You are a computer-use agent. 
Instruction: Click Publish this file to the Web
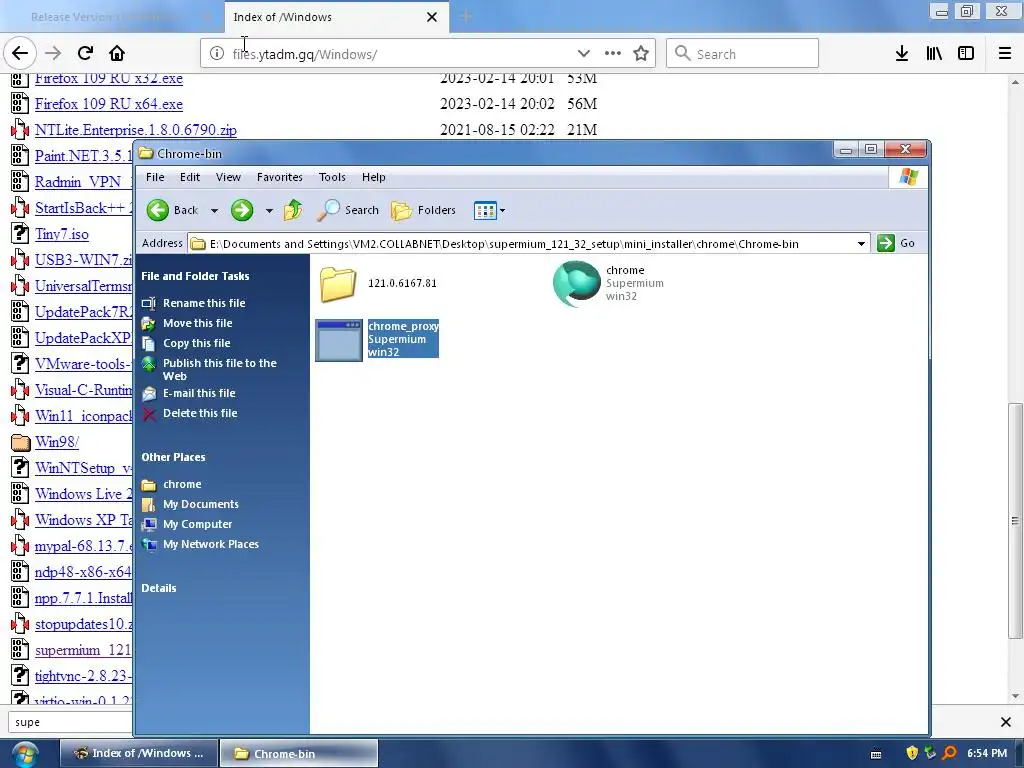pos(219,370)
